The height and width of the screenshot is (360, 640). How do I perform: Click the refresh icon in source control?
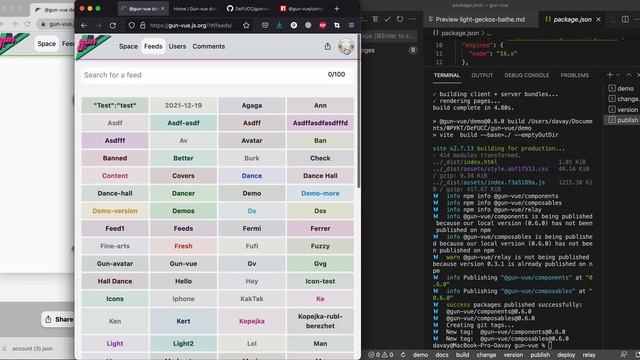[400, 19]
